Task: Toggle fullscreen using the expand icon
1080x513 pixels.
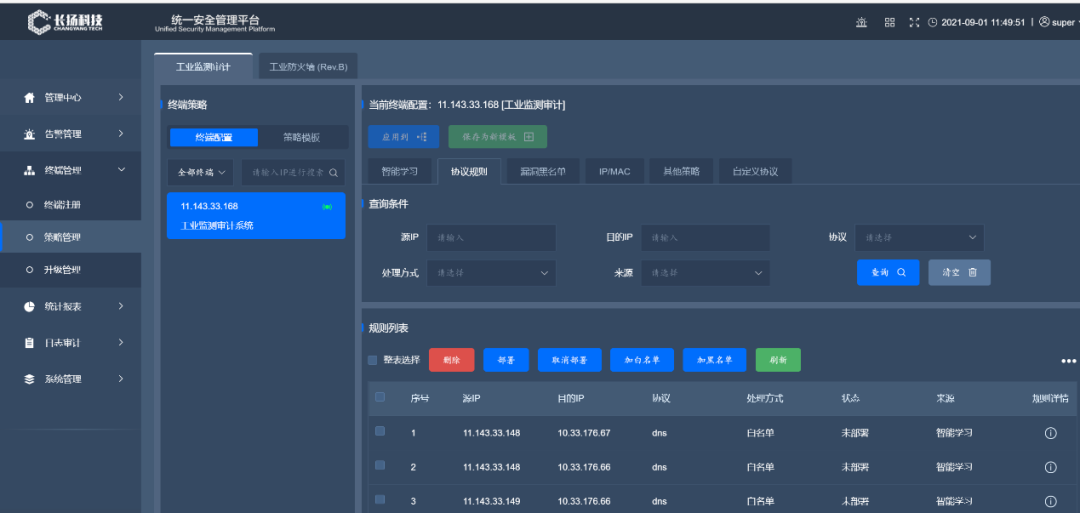Action: [x=914, y=22]
